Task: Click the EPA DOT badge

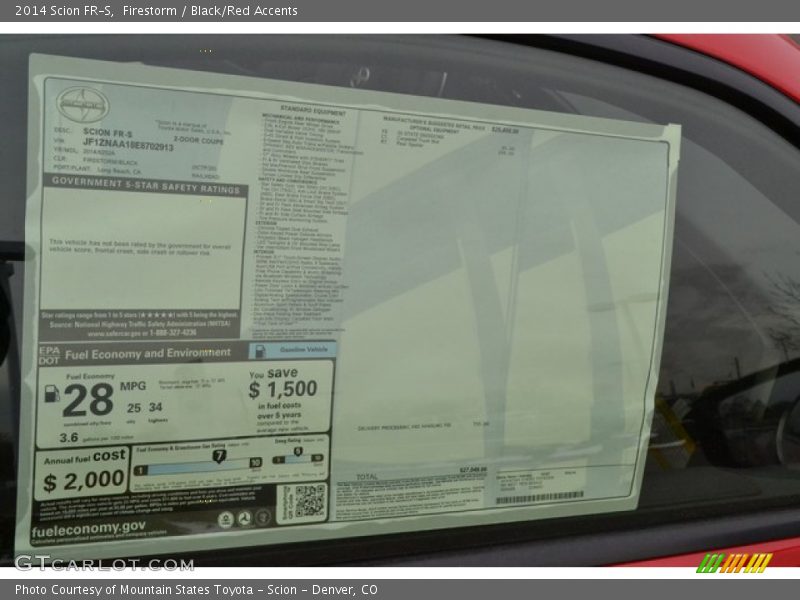Action: pos(49,355)
